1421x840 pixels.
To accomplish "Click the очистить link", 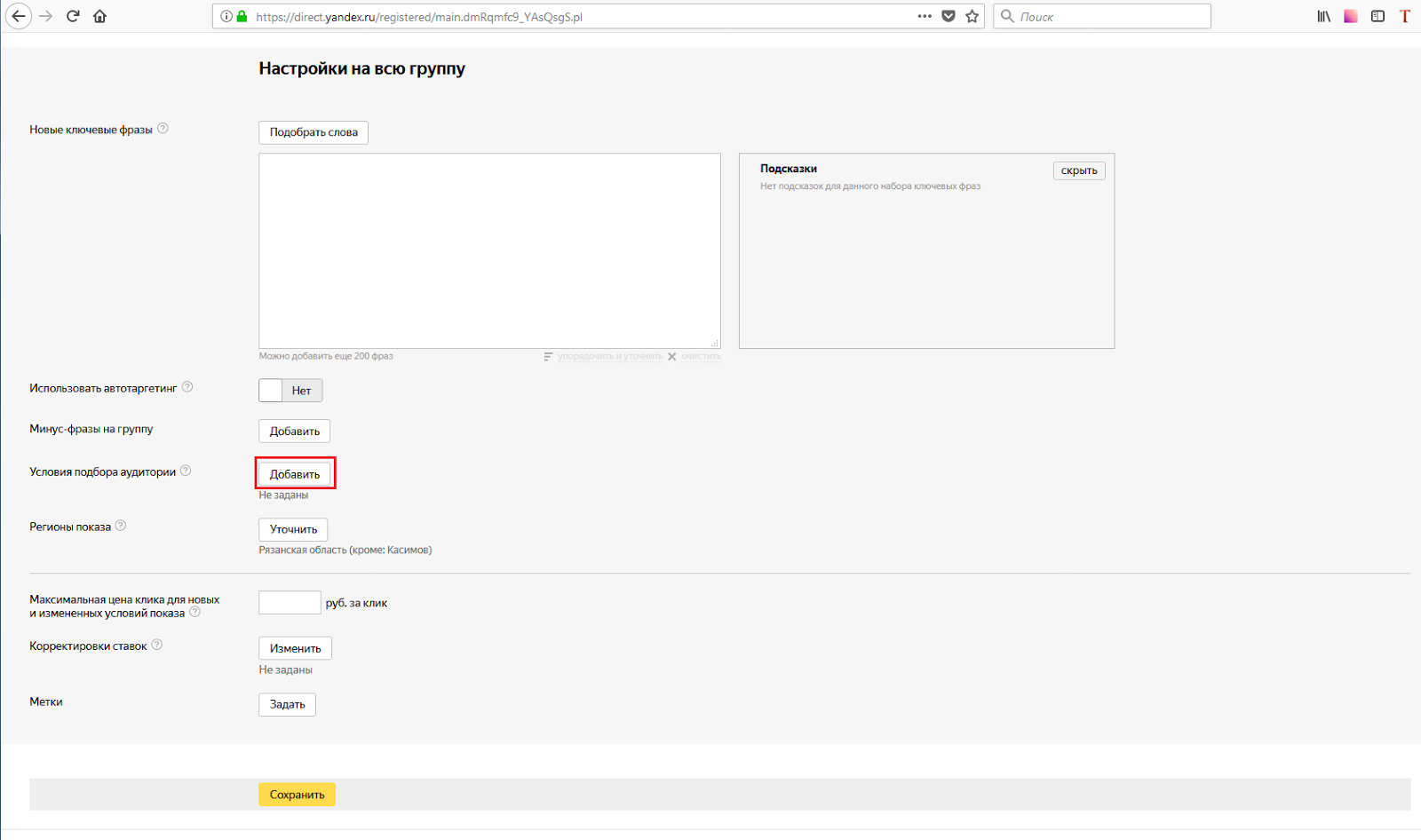I will 702,357.
